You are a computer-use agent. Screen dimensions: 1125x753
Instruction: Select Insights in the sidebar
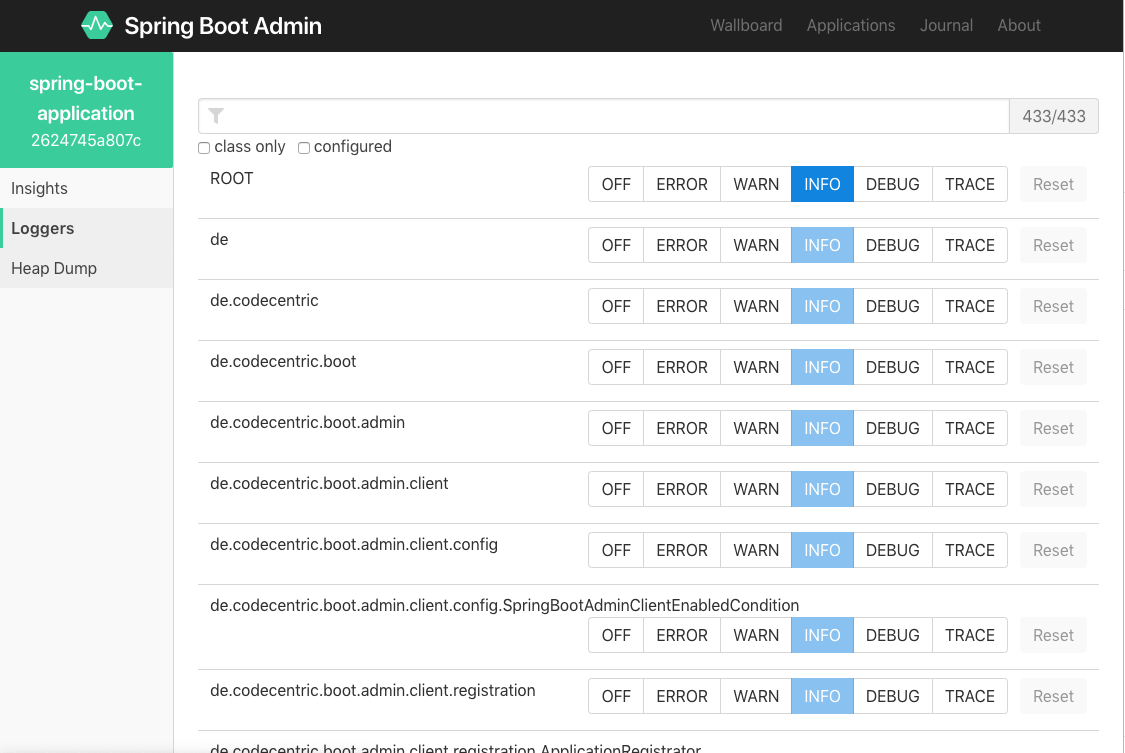(39, 188)
